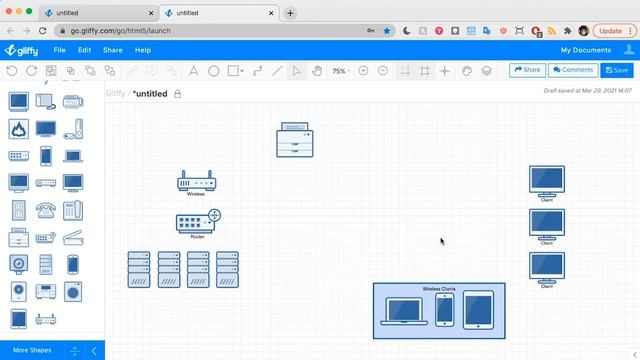The width and height of the screenshot is (640, 360).
Task: Activate the Hand pan tool
Action: click(317, 71)
